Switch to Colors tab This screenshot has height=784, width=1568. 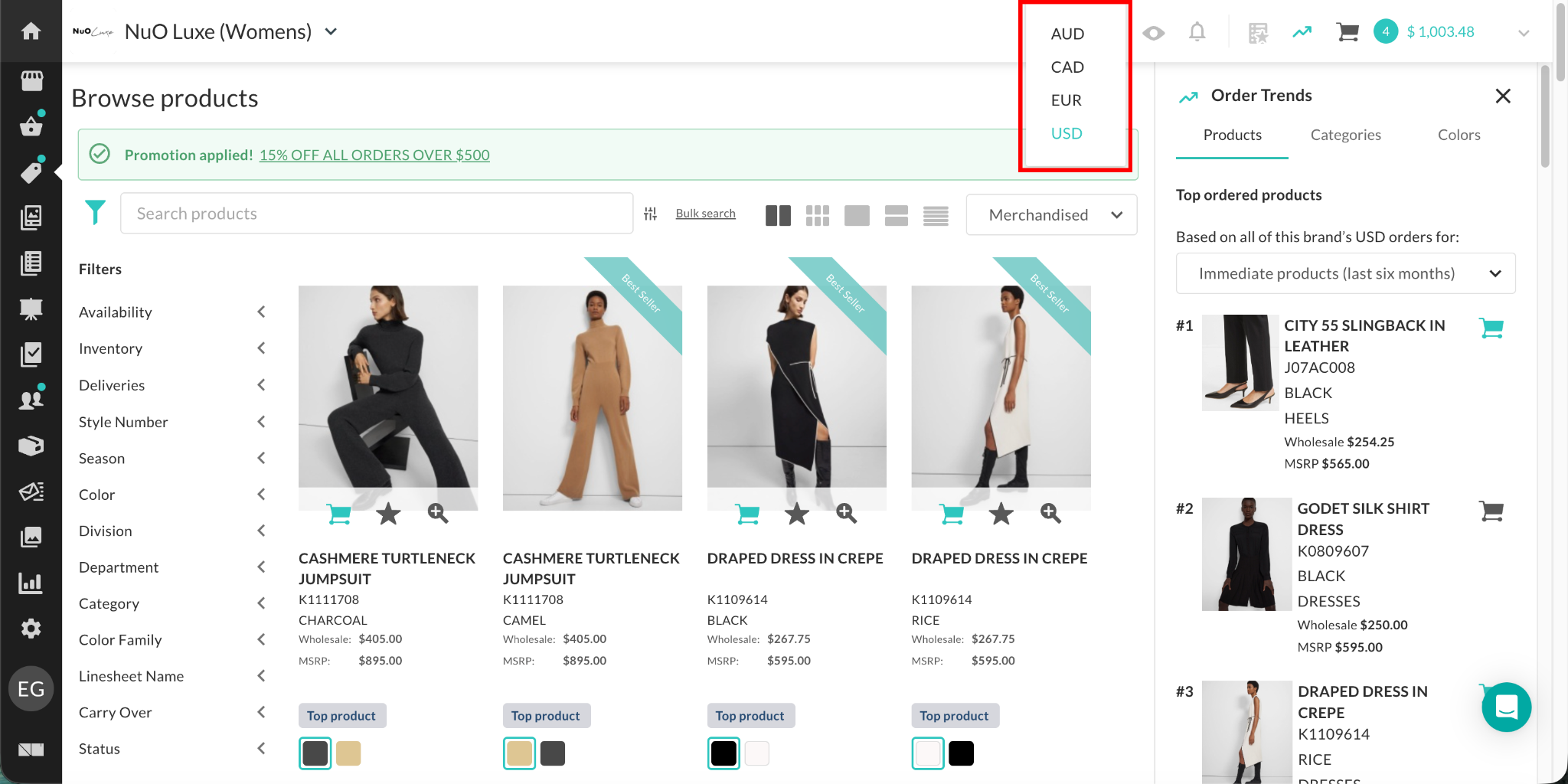pyautogui.click(x=1459, y=135)
